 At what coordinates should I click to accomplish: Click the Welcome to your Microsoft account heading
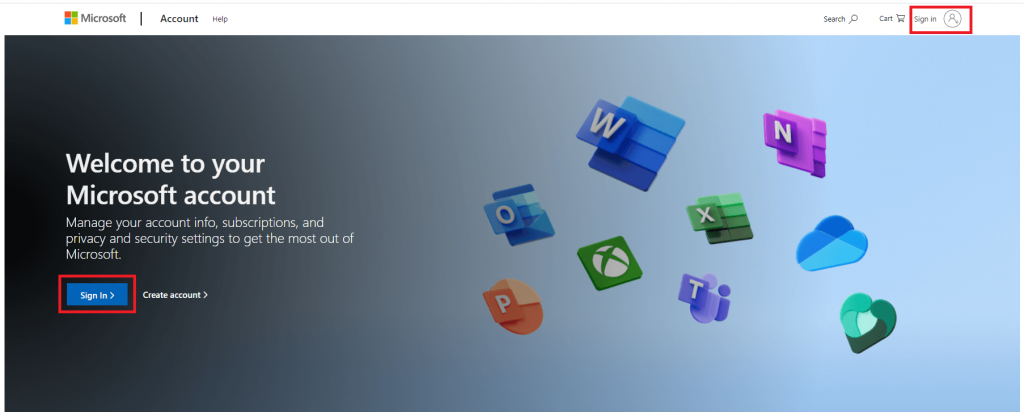170,179
